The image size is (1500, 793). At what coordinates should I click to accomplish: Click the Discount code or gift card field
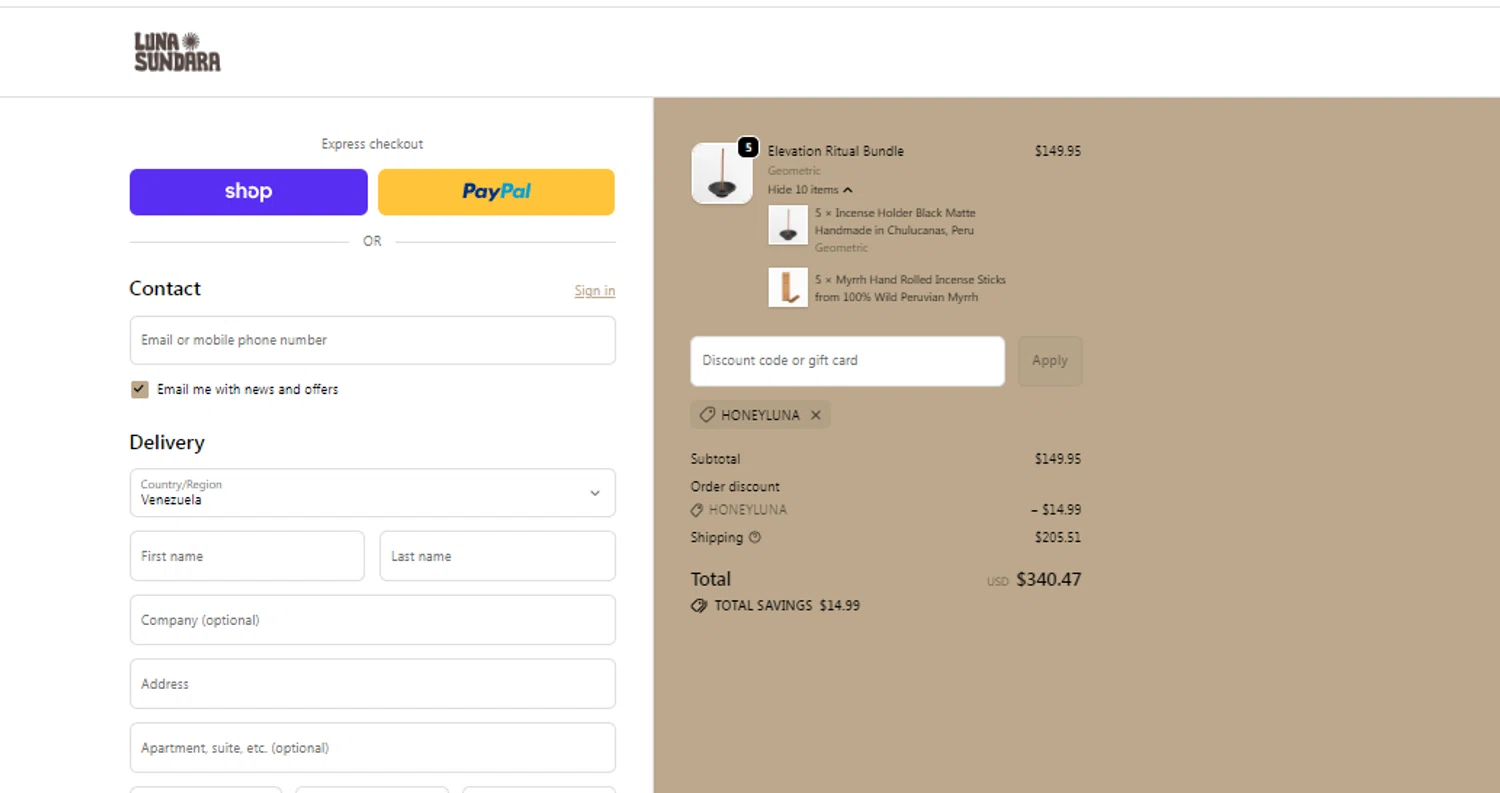pos(848,361)
